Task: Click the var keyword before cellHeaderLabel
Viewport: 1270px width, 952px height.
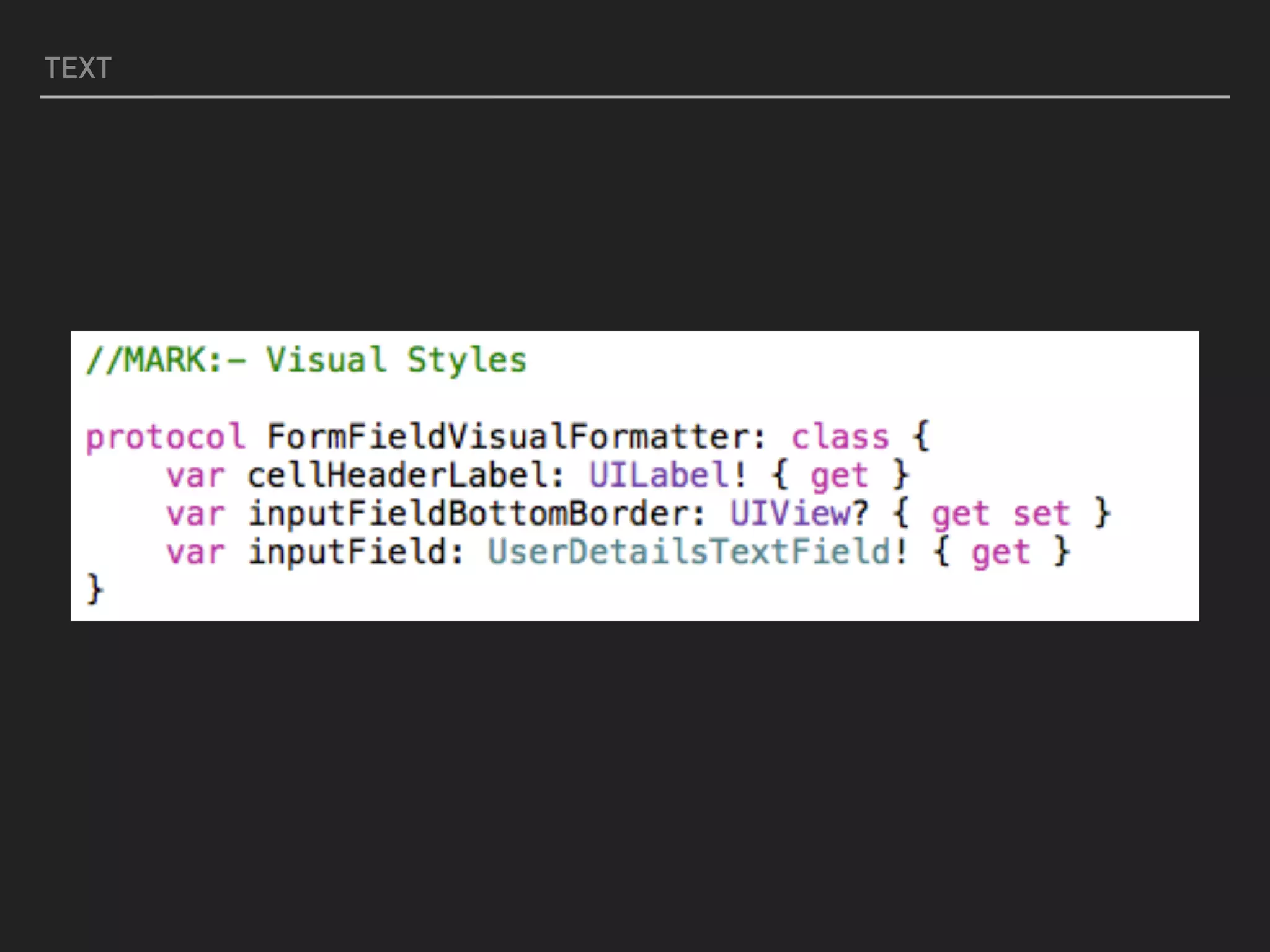Action: click(195, 476)
